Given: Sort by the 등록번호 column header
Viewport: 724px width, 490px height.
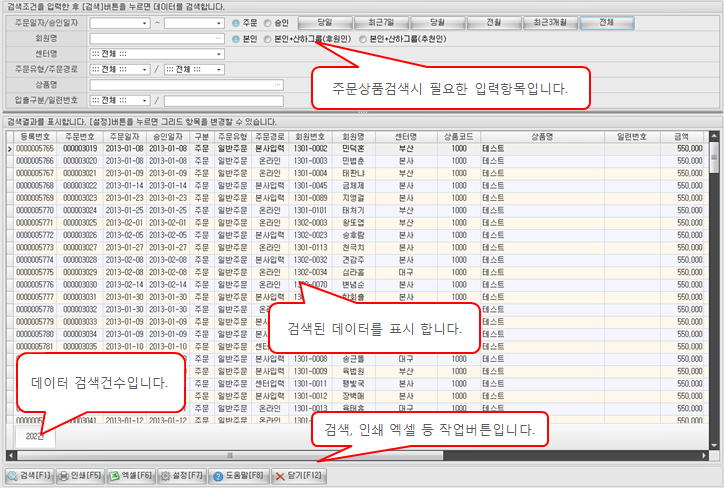Looking at the screenshot, I should coord(35,137).
